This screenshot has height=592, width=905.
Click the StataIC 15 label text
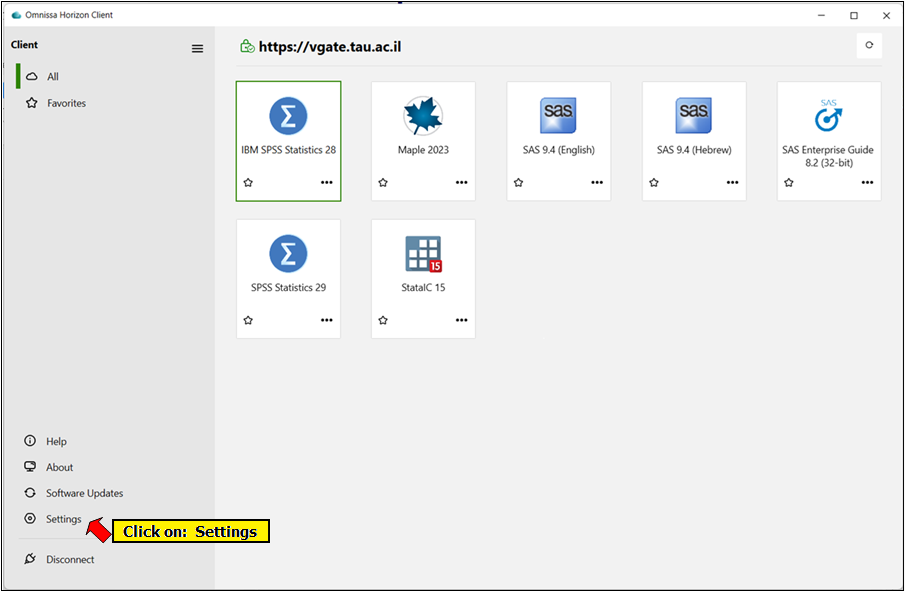point(423,287)
